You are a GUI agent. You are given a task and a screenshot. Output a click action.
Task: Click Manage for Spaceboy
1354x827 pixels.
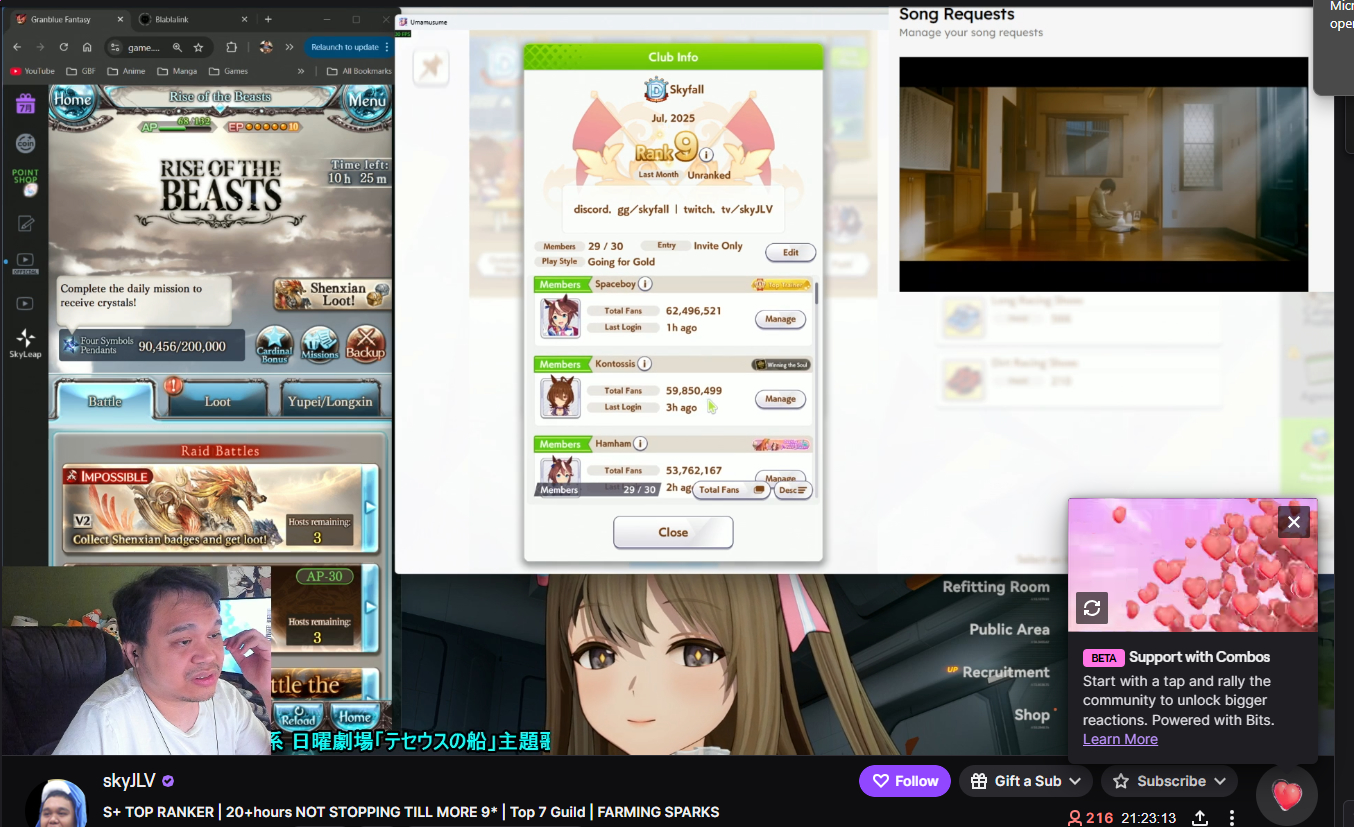[x=780, y=319]
